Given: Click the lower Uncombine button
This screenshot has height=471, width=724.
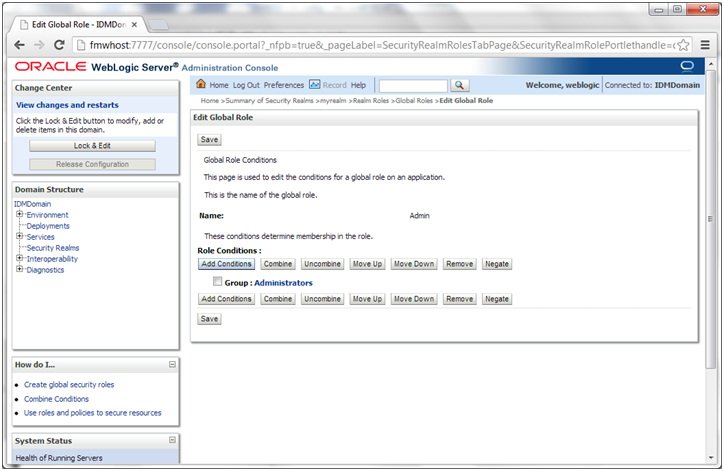Looking at the screenshot, I should [322, 299].
